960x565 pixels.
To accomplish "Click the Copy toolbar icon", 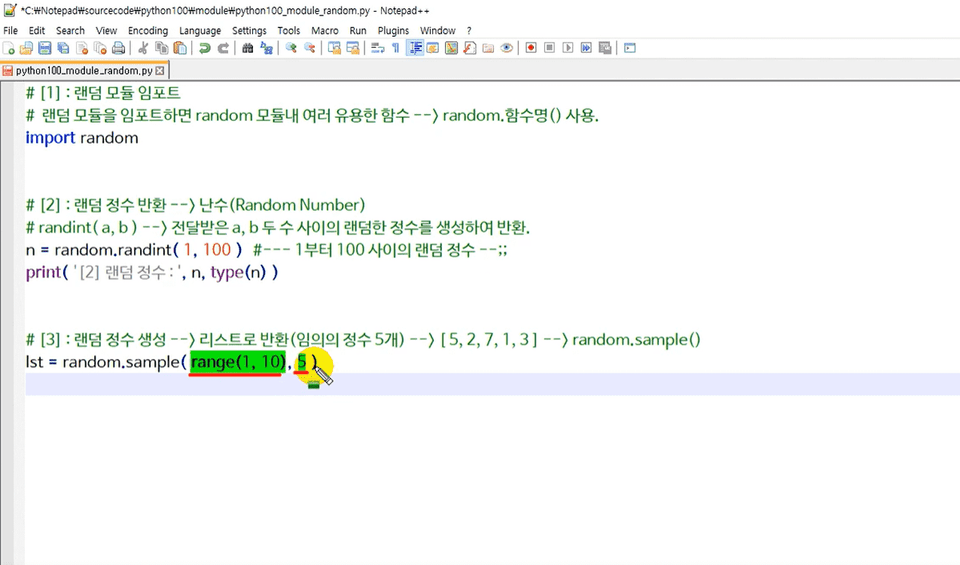I will [162, 48].
